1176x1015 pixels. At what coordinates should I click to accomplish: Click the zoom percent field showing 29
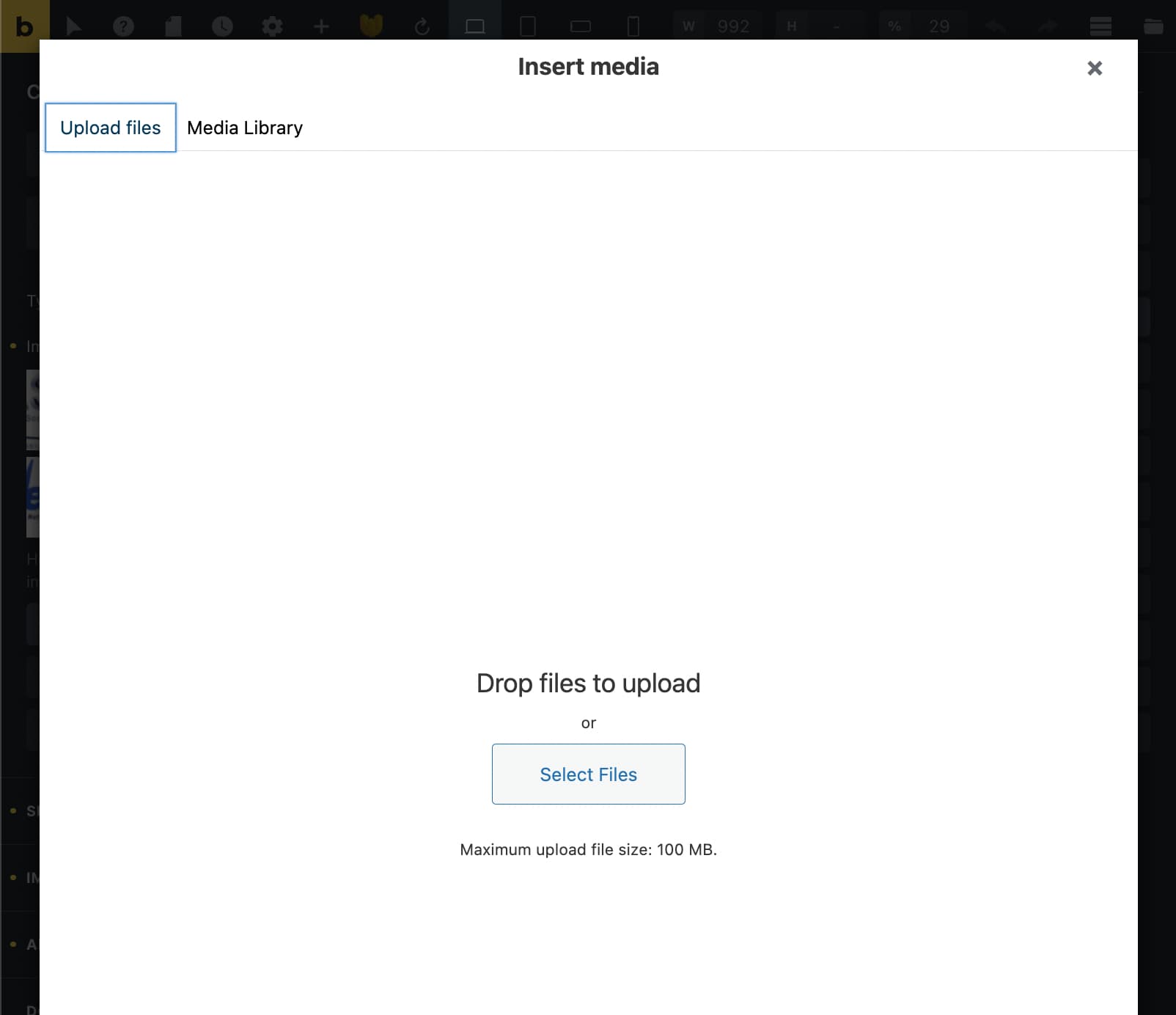tap(938, 27)
